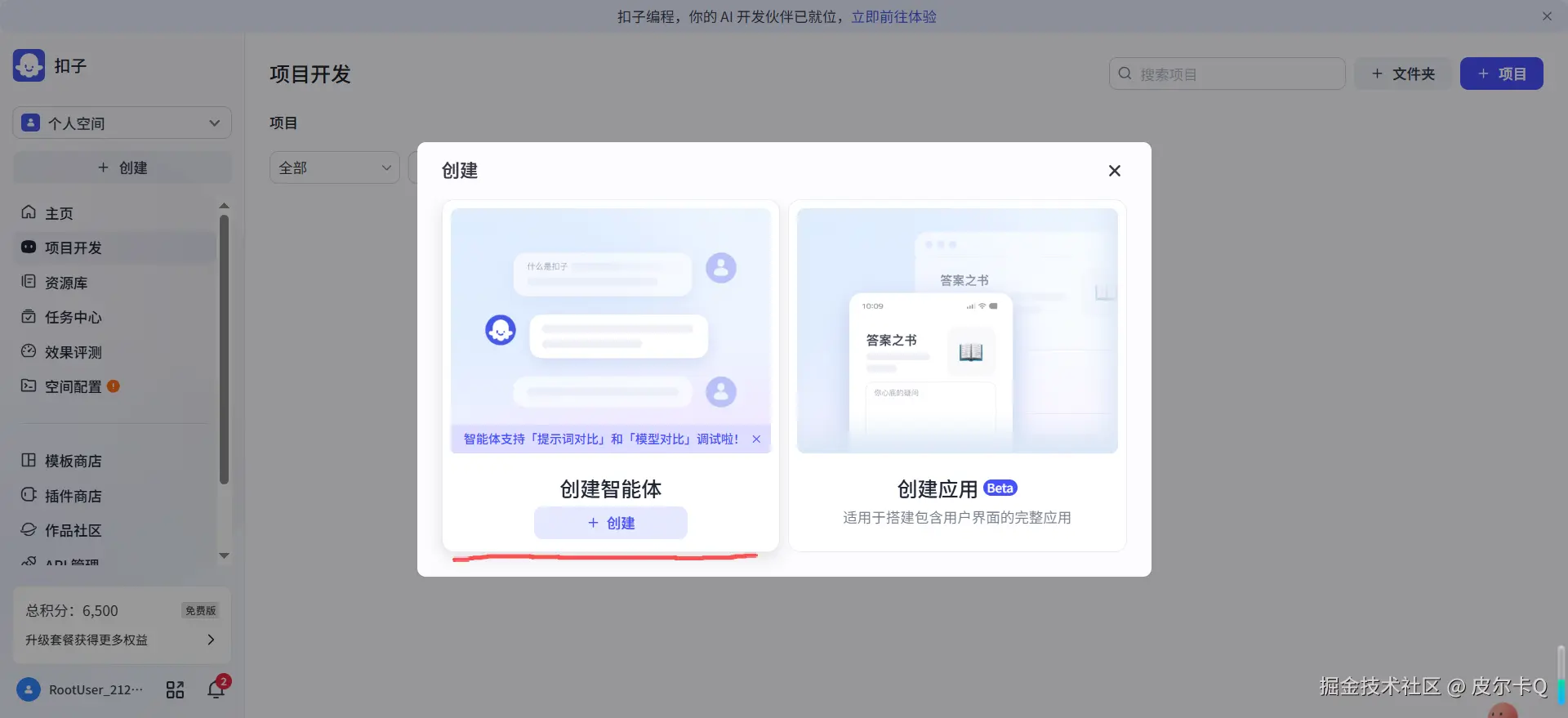
Task: Click 创建 under 创建智能体
Action: 611,523
